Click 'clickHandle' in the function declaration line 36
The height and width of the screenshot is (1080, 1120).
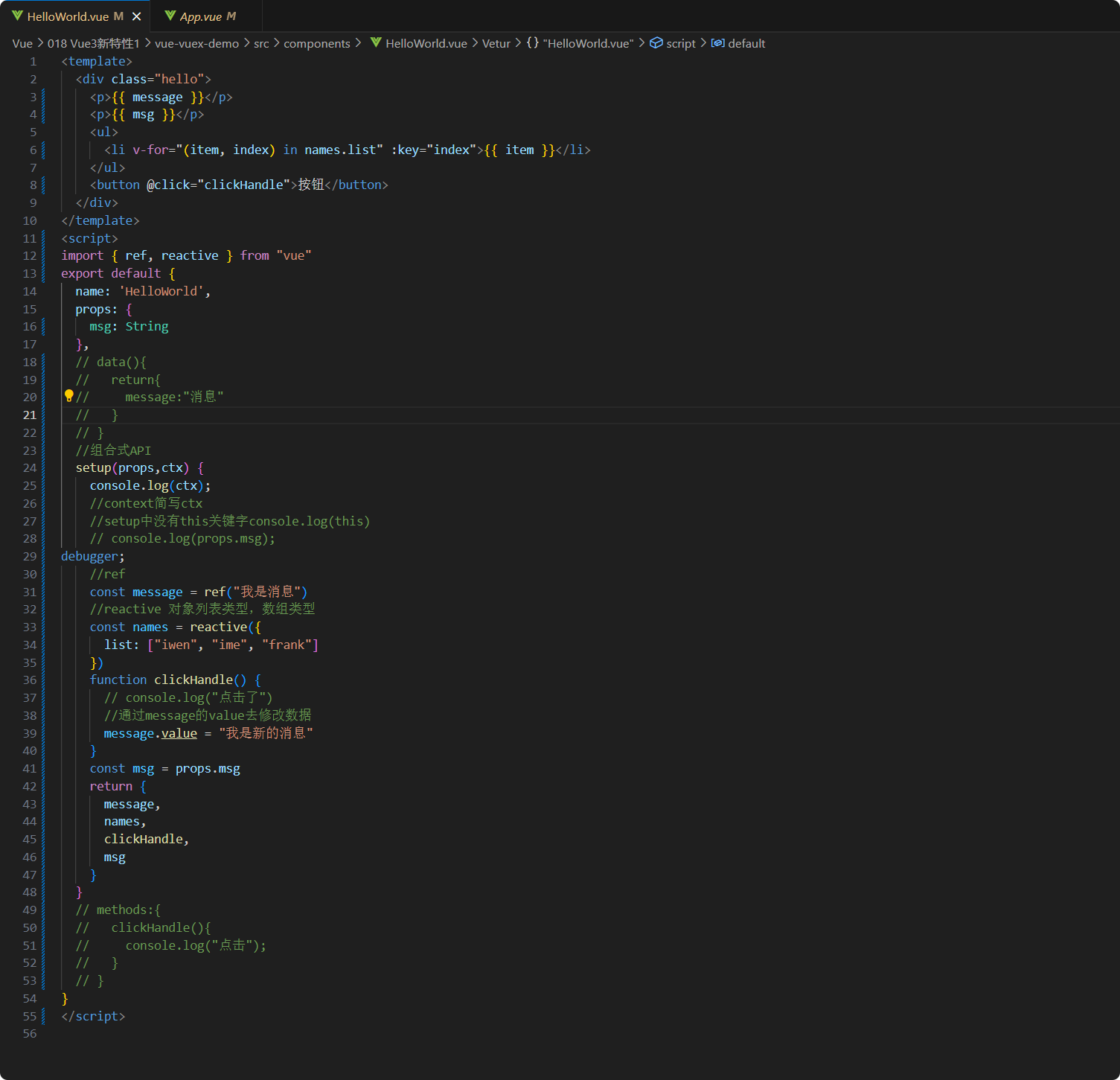193,680
